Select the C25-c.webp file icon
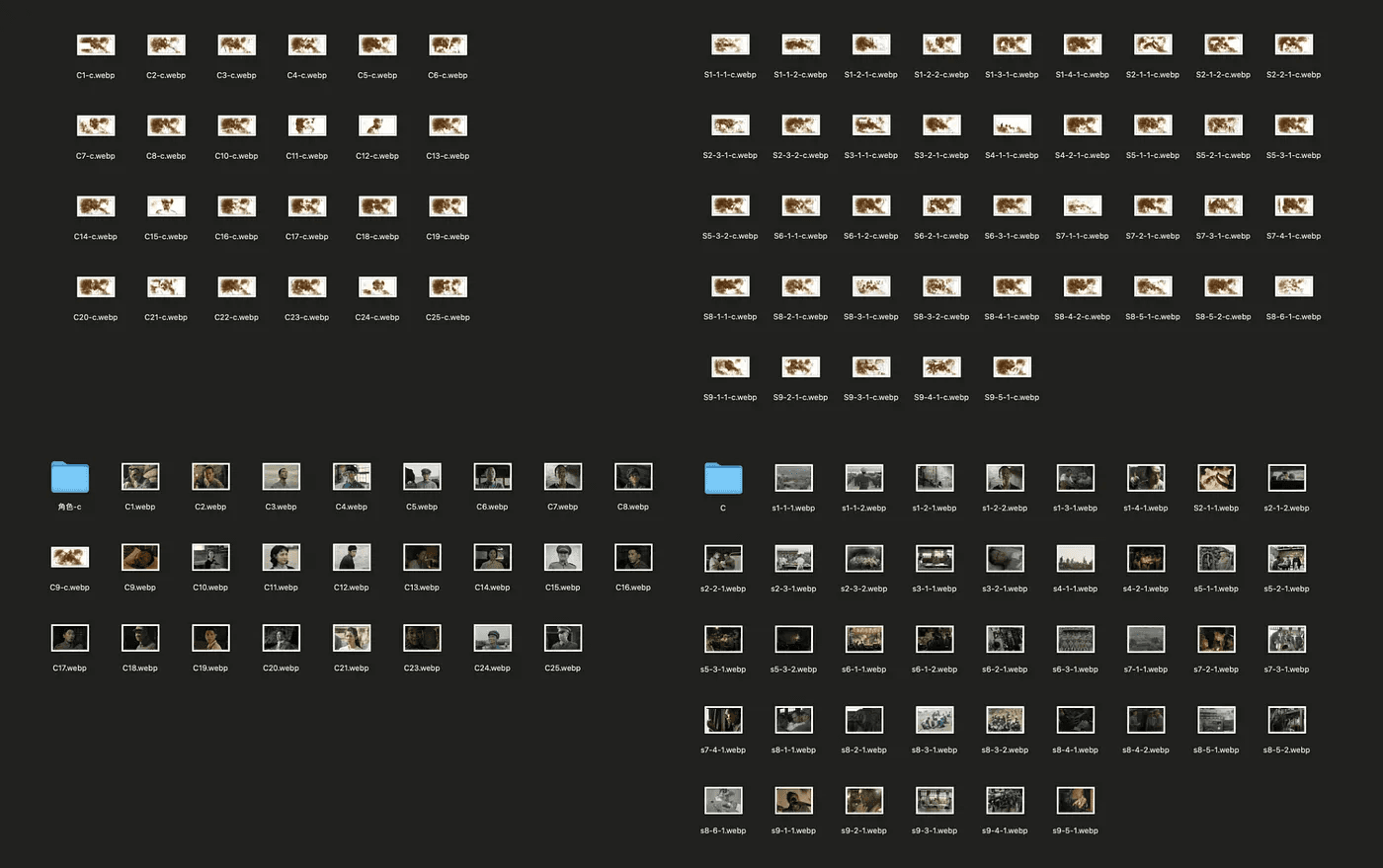This screenshot has height=868, width=1383. tap(447, 287)
